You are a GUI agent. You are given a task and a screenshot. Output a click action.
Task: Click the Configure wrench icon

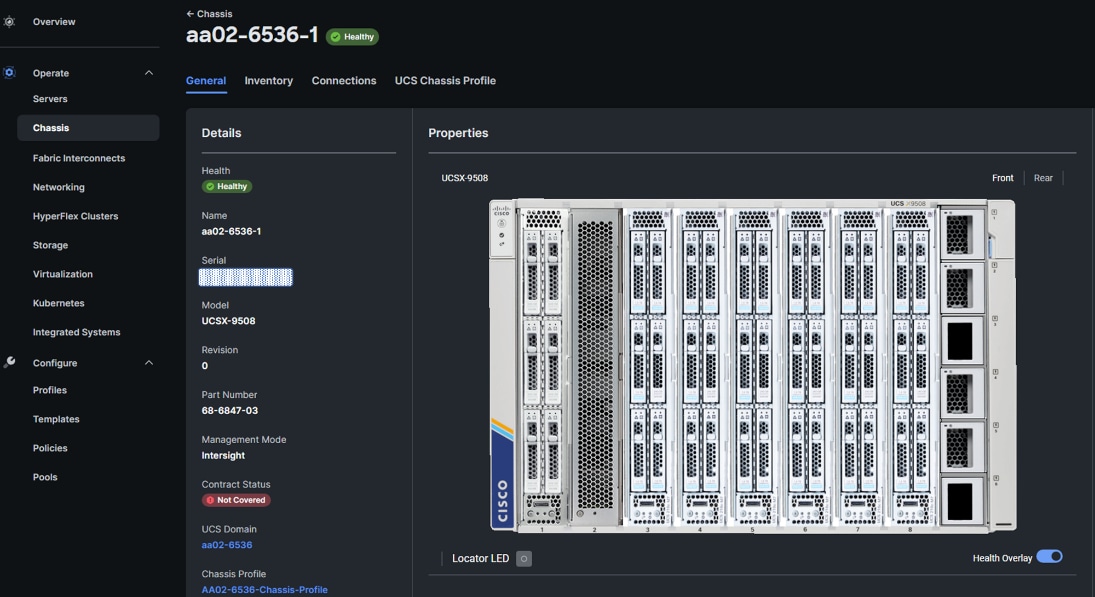click(x=9, y=362)
